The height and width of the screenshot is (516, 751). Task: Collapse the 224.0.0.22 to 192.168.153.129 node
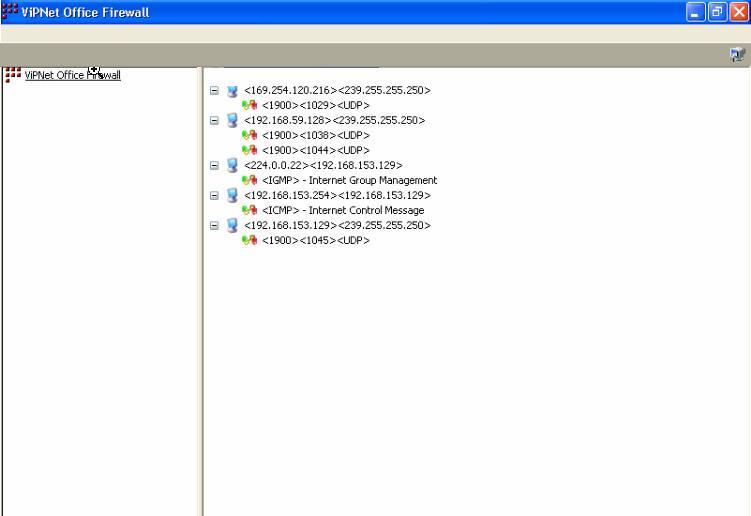pyautogui.click(x=214, y=165)
